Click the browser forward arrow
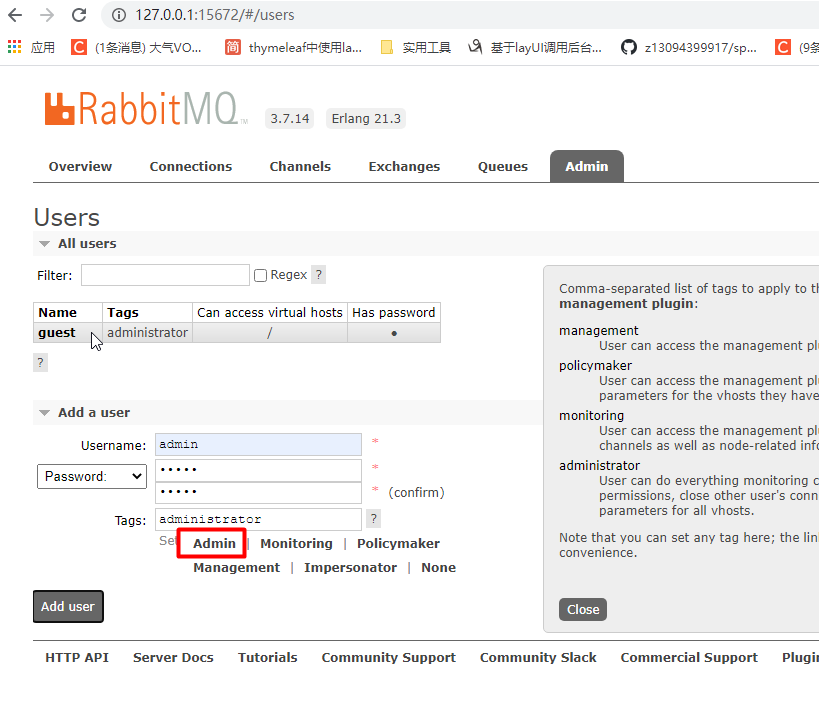Screen dimensions: 819x710 pos(47,15)
